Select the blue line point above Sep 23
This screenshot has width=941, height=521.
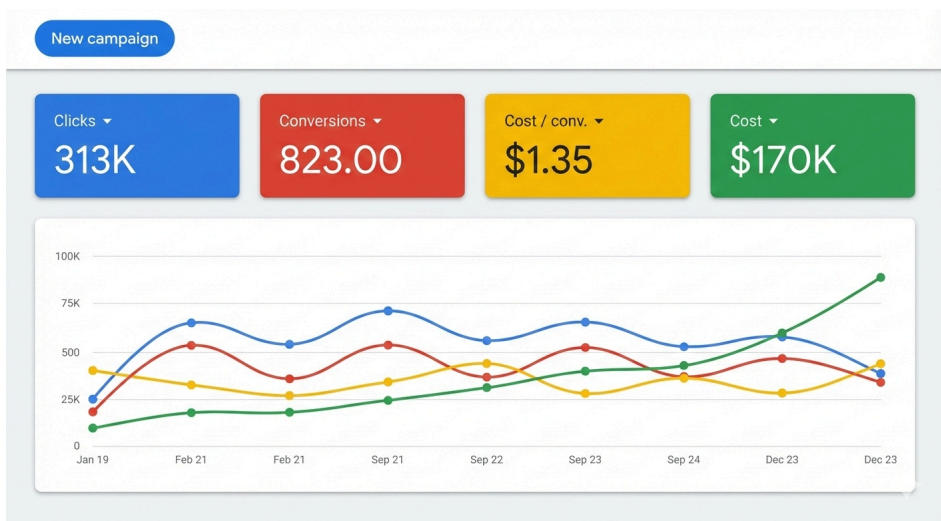tap(585, 322)
